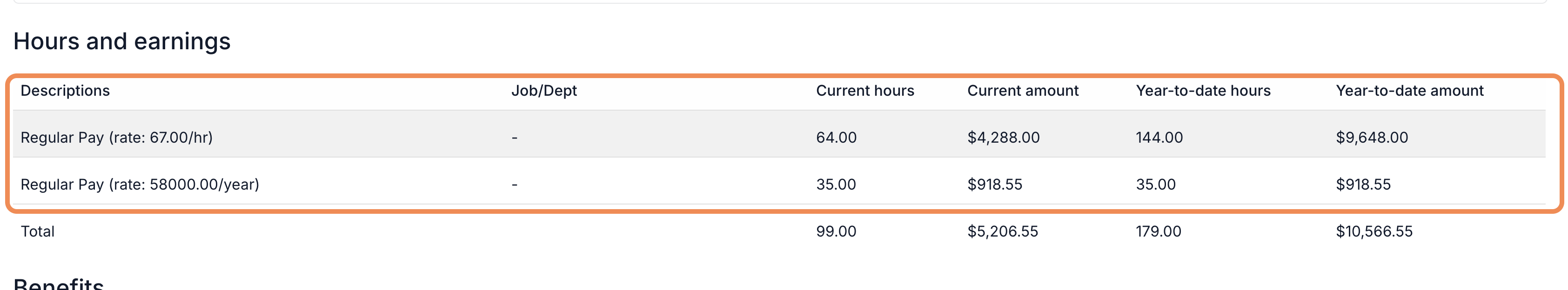Click the $918.55 current amount cell
Viewport: 1568px width, 290px height.
[x=995, y=184]
